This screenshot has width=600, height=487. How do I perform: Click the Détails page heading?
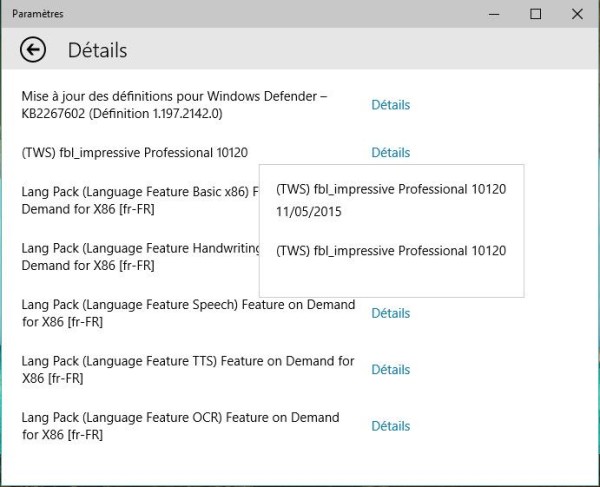[97, 50]
